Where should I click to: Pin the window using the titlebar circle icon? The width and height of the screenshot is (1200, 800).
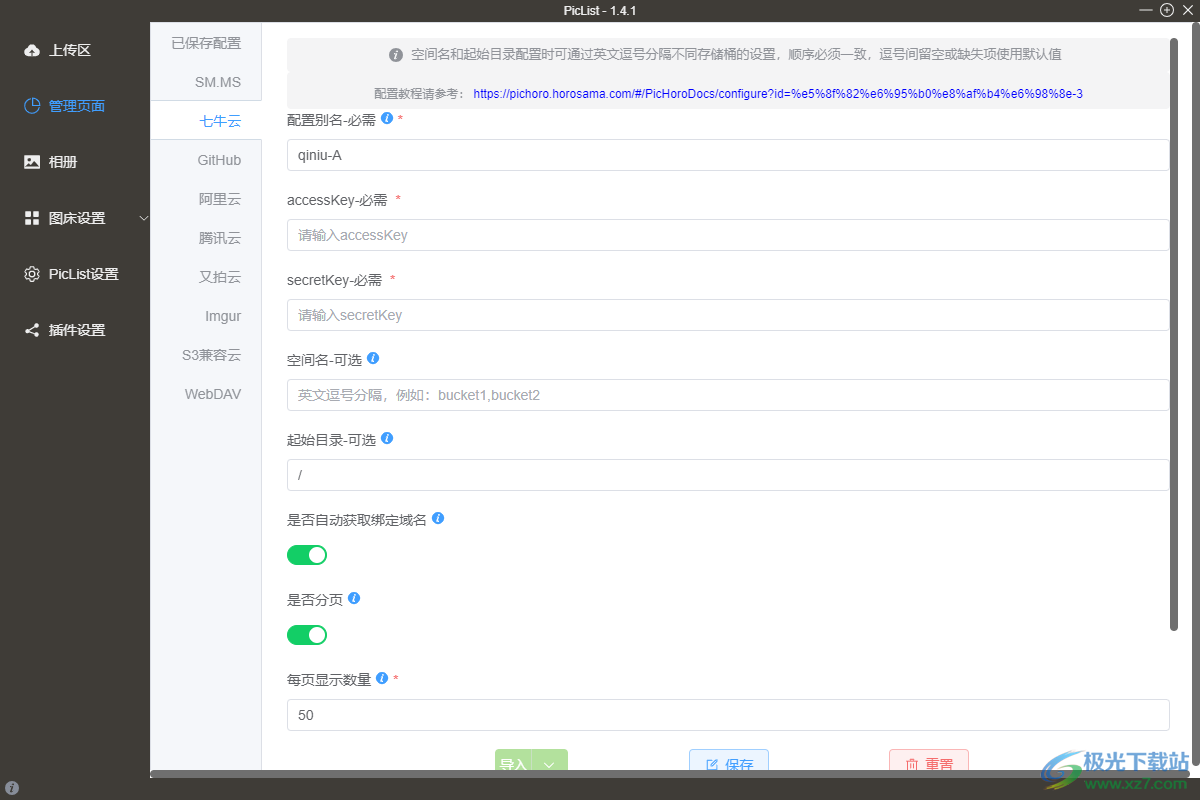point(1166,10)
